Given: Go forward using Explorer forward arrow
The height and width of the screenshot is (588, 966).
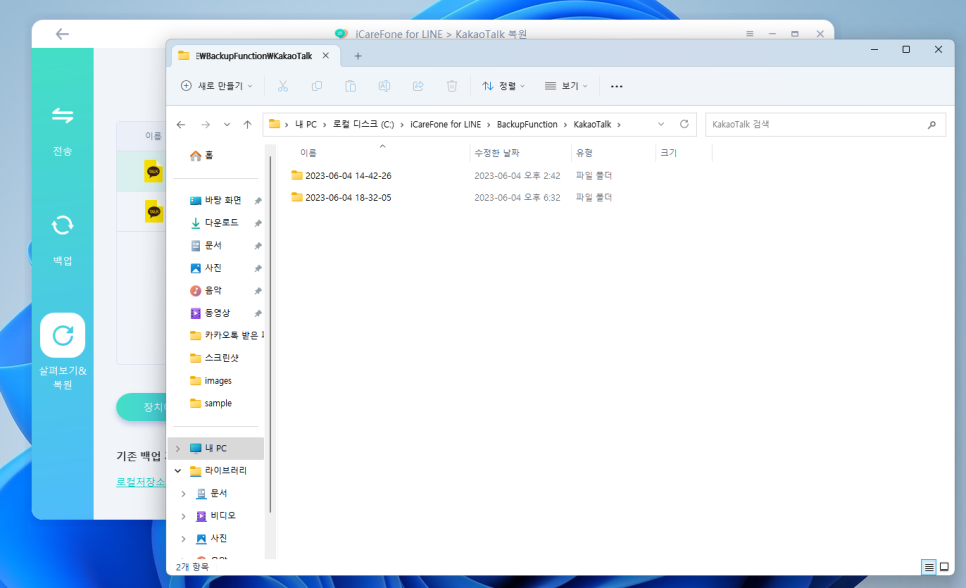Looking at the screenshot, I should (x=205, y=125).
